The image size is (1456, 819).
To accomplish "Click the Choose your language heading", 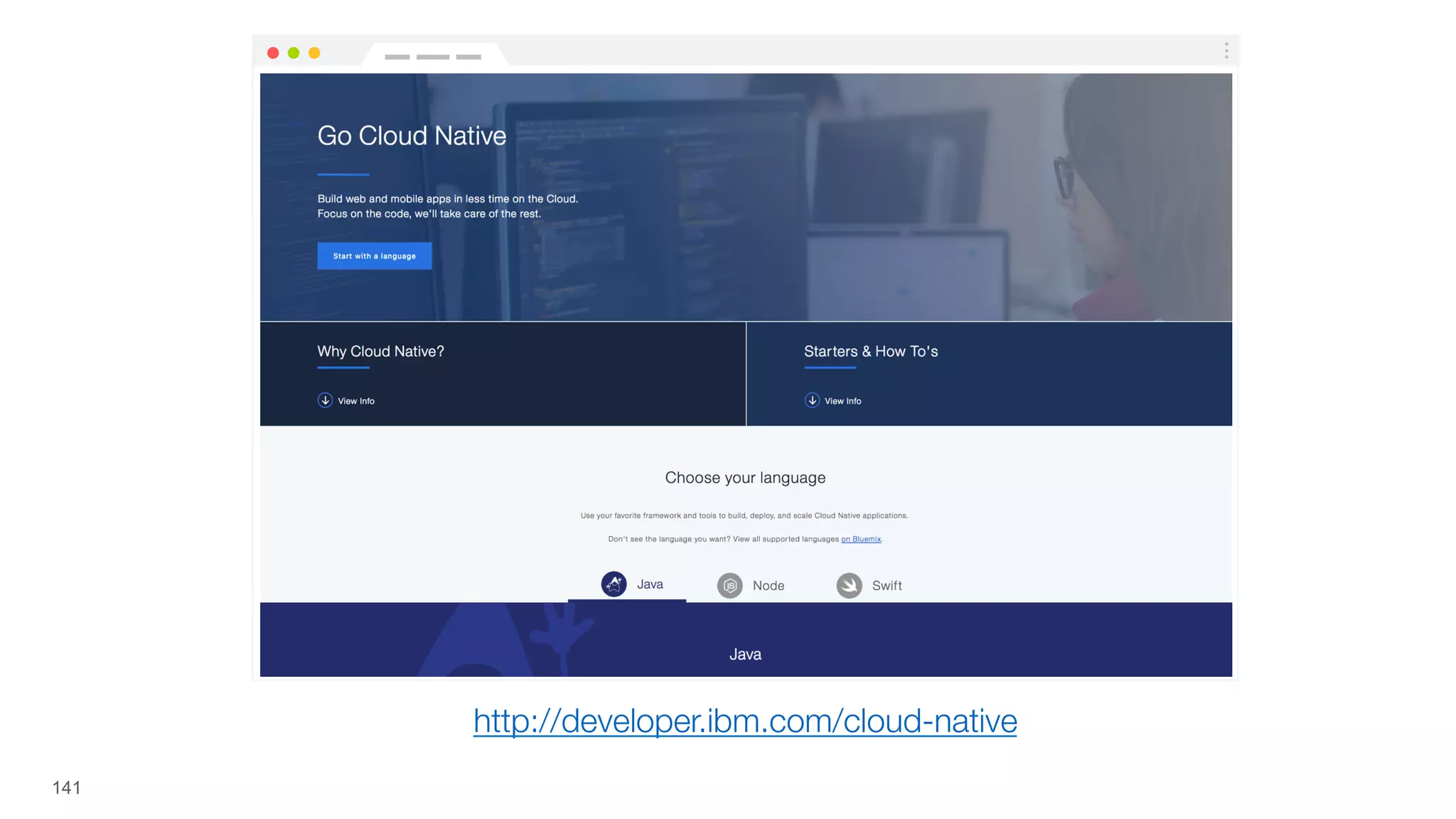I will pyautogui.click(x=745, y=478).
